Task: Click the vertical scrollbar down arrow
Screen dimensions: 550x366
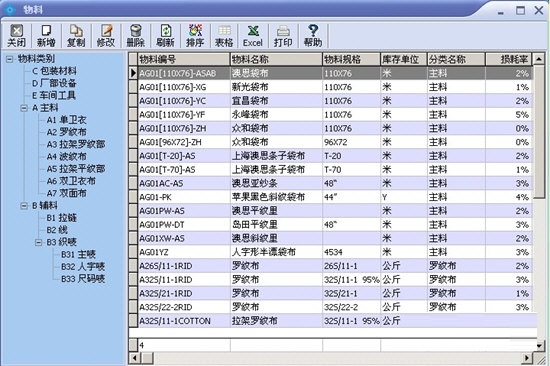Action: click(540, 346)
